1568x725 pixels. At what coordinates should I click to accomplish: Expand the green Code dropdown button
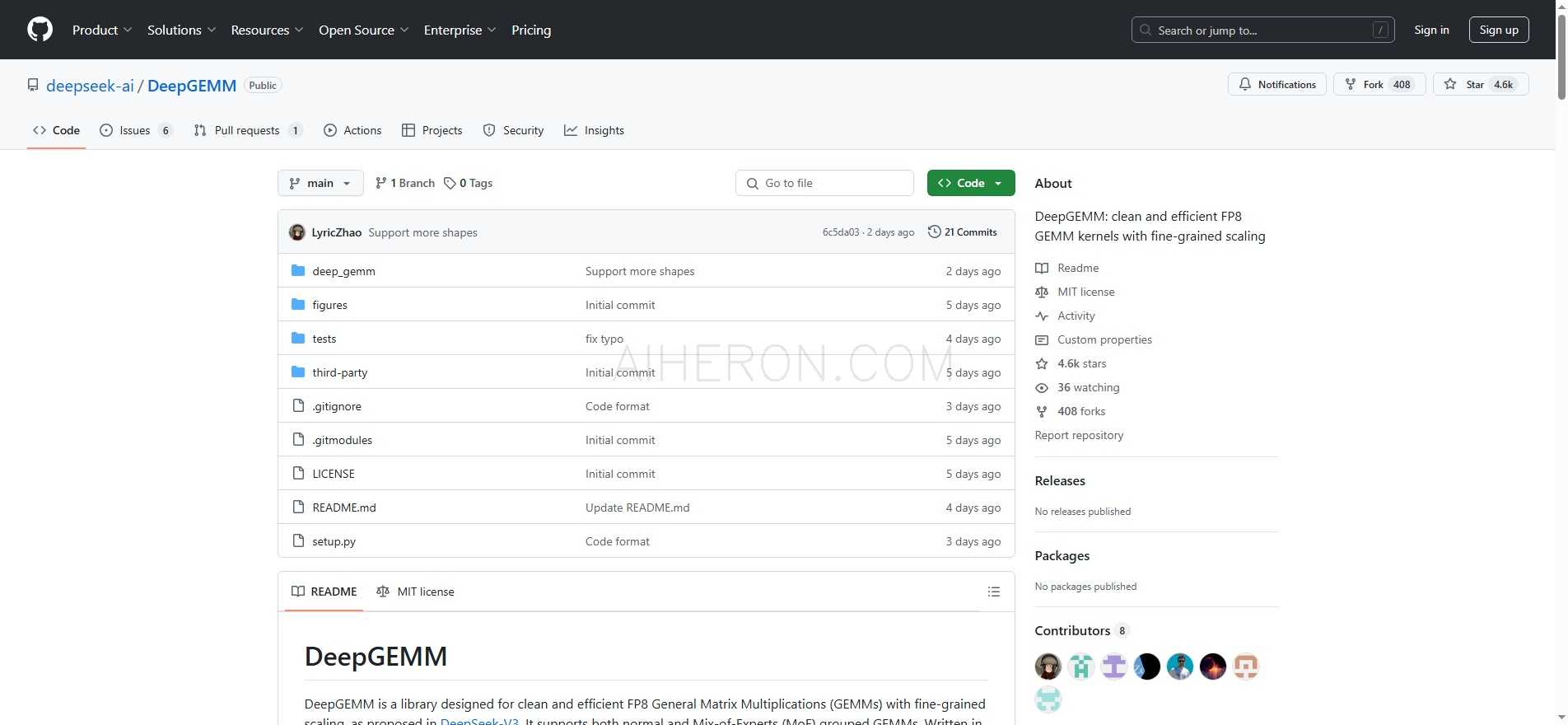pos(970,183)
